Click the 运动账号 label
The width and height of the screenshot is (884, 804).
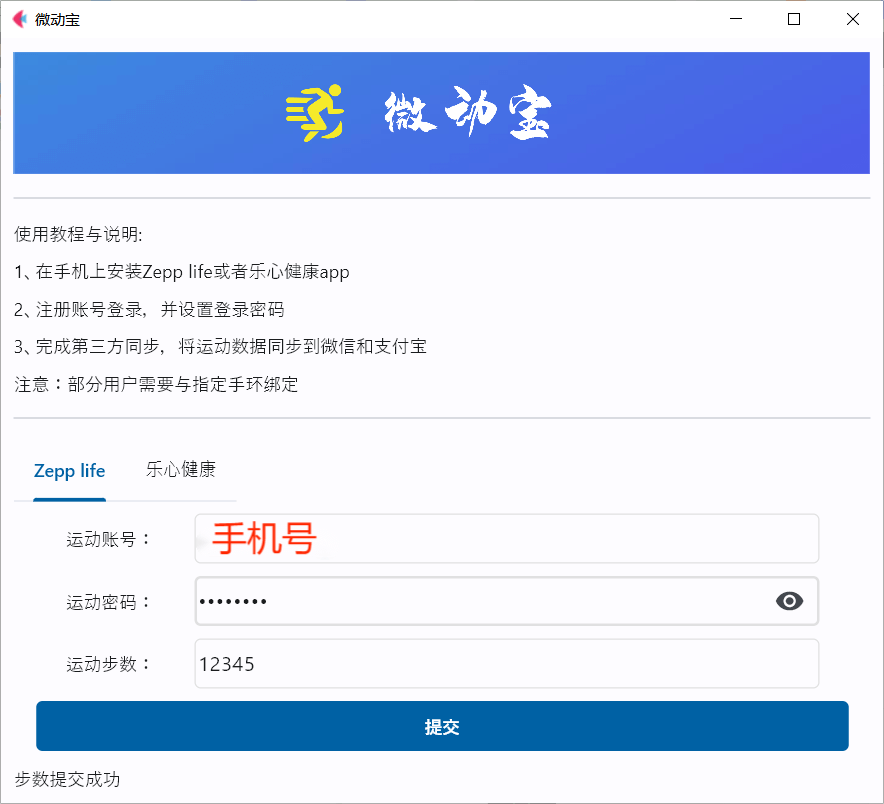tap(108, 540)
